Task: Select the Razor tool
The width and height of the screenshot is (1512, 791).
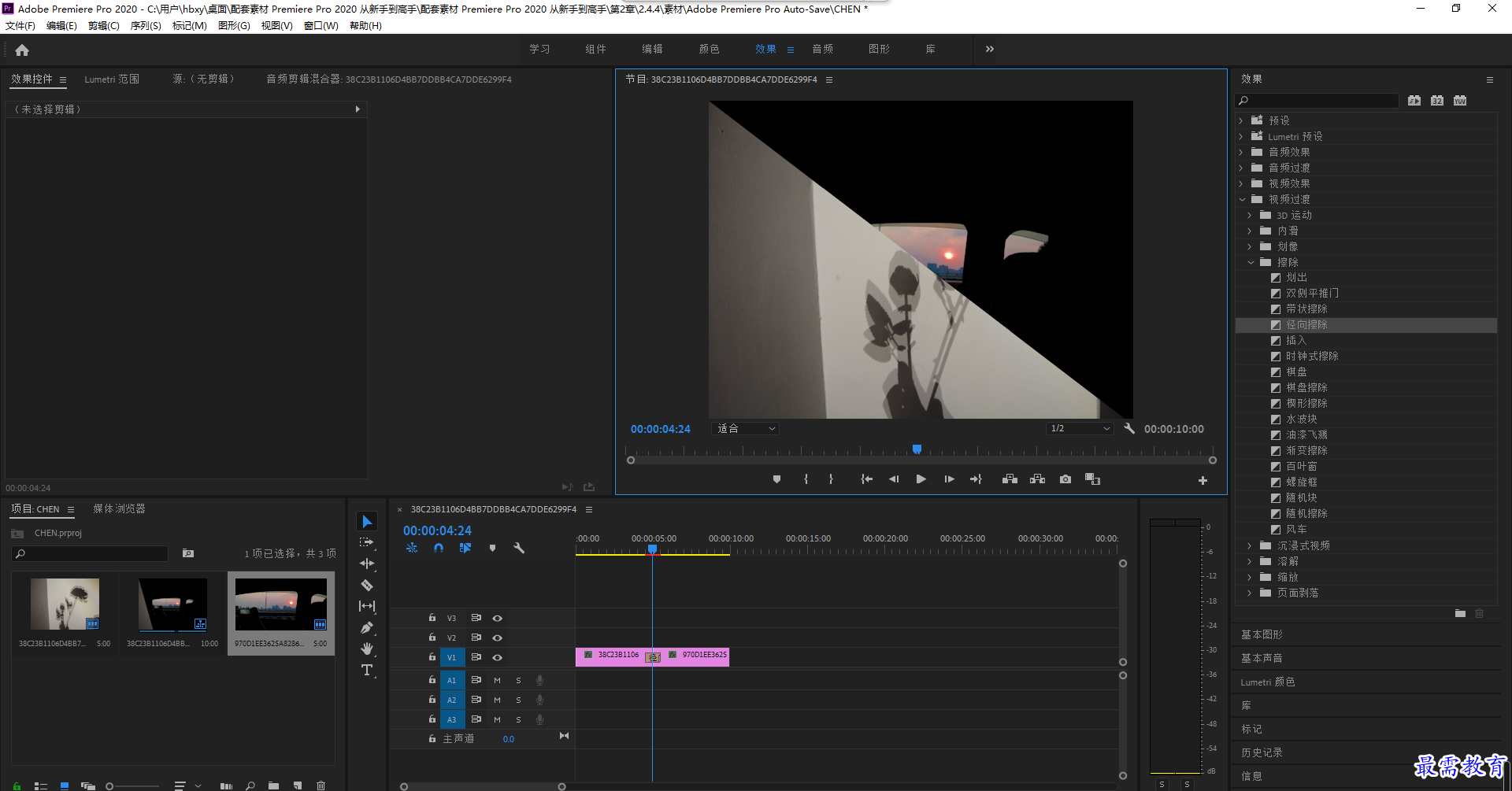Action: (367, 585)
